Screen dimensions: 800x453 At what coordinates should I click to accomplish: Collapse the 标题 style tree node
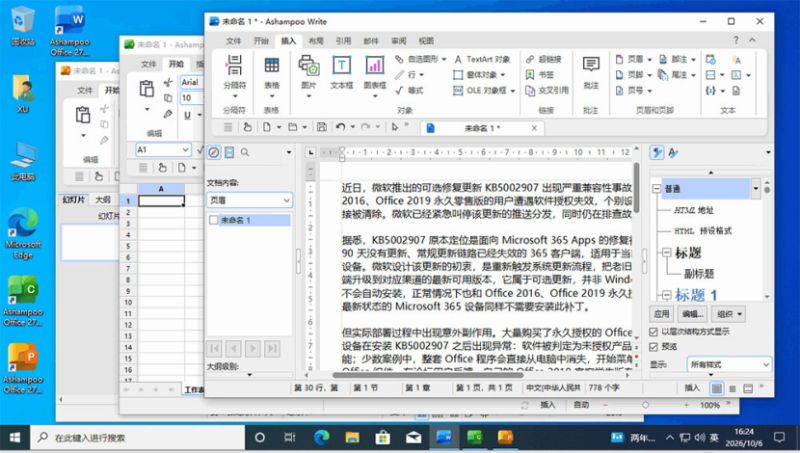pos(666,252)
